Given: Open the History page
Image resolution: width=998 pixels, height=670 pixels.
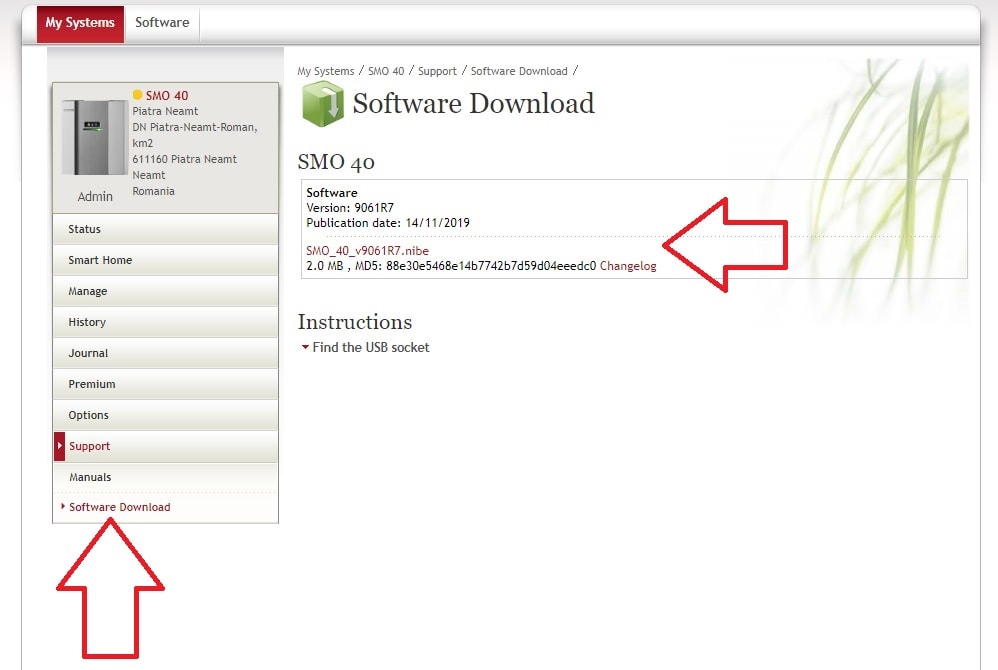Looking at the screenshot, I should pos(87,322).
